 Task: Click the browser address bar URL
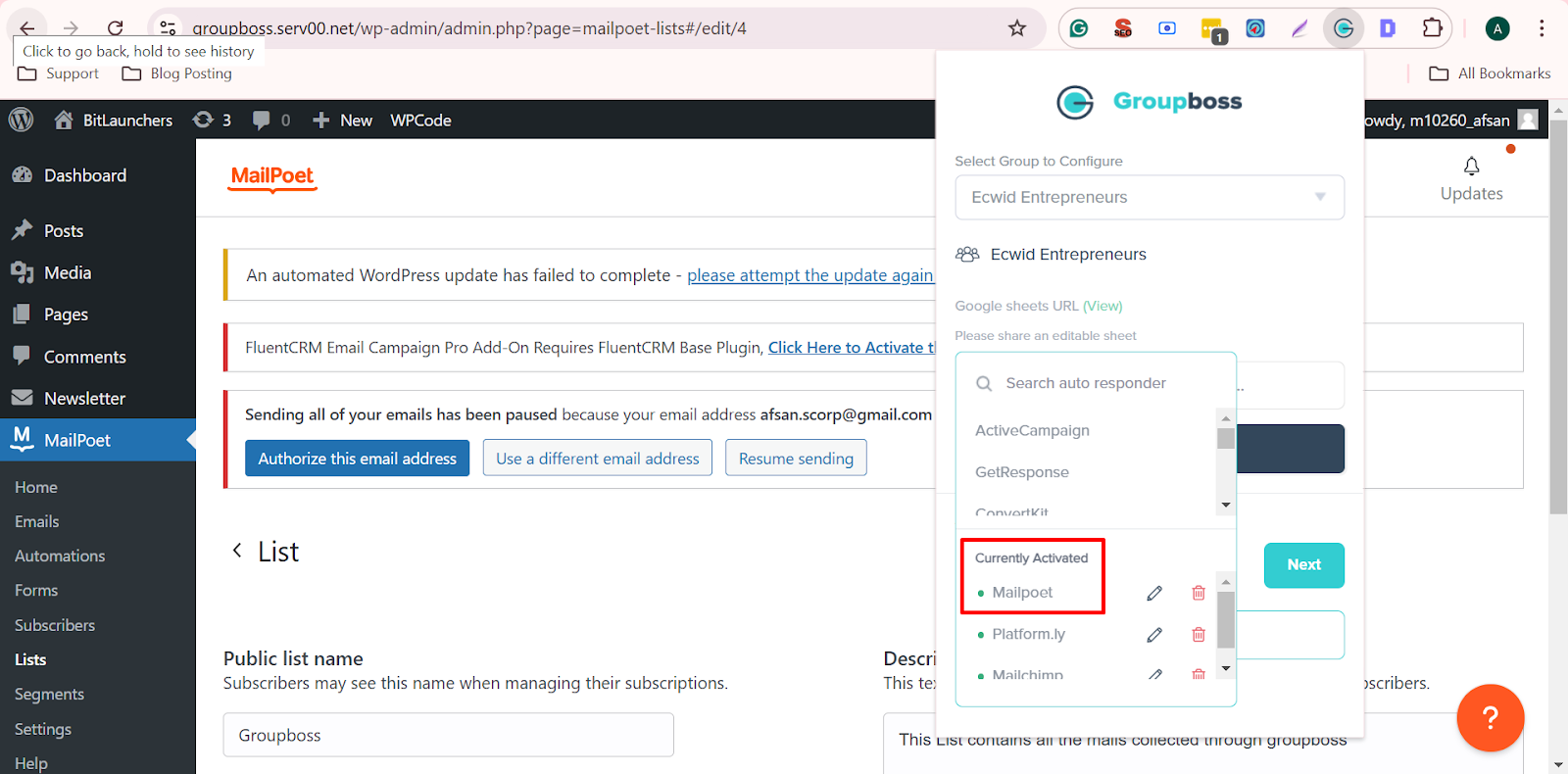tap(469, 28)
